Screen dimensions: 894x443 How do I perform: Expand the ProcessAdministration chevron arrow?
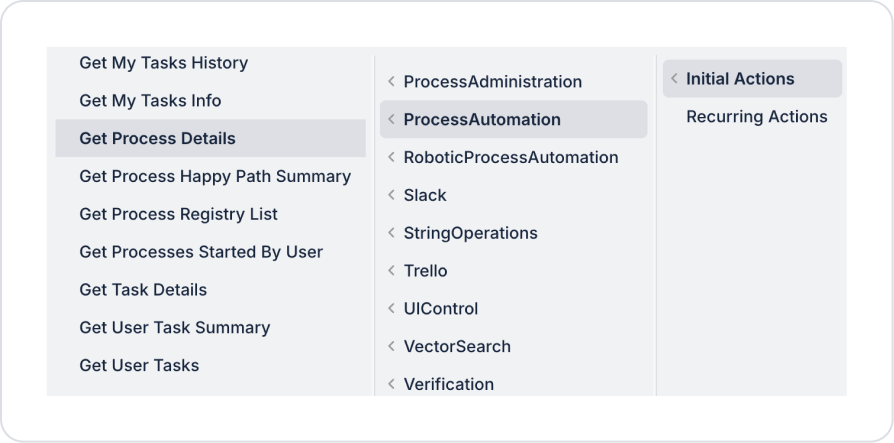click(x=391, y=82)
